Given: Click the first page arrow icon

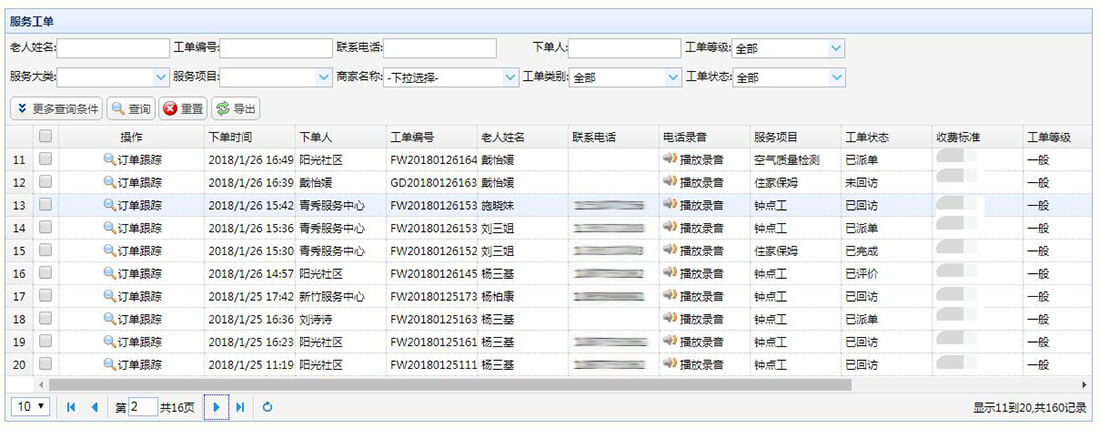Looking at the screenshot, I should click(71, 407).
